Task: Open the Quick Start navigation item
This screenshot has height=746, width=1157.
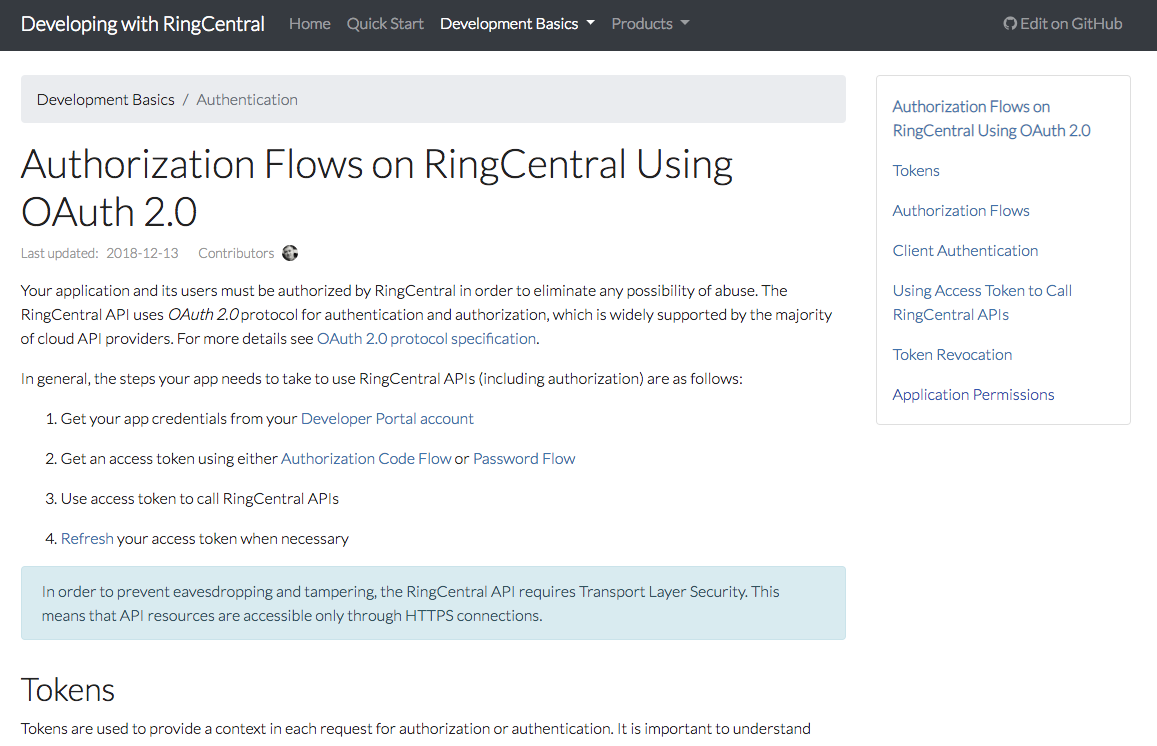Action: tap(385, 24)
